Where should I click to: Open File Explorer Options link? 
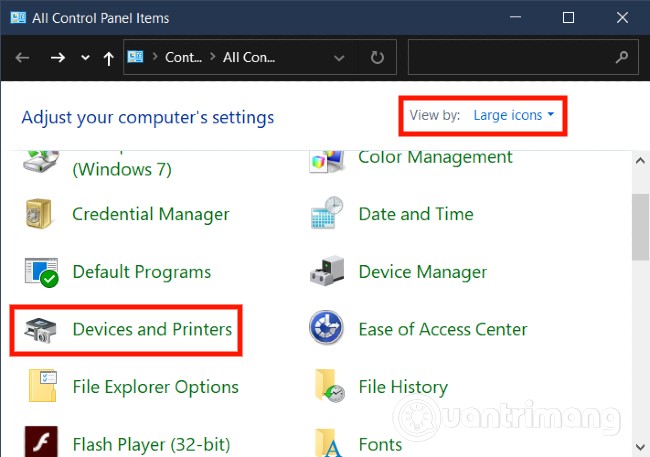click(x=155, y=387)
